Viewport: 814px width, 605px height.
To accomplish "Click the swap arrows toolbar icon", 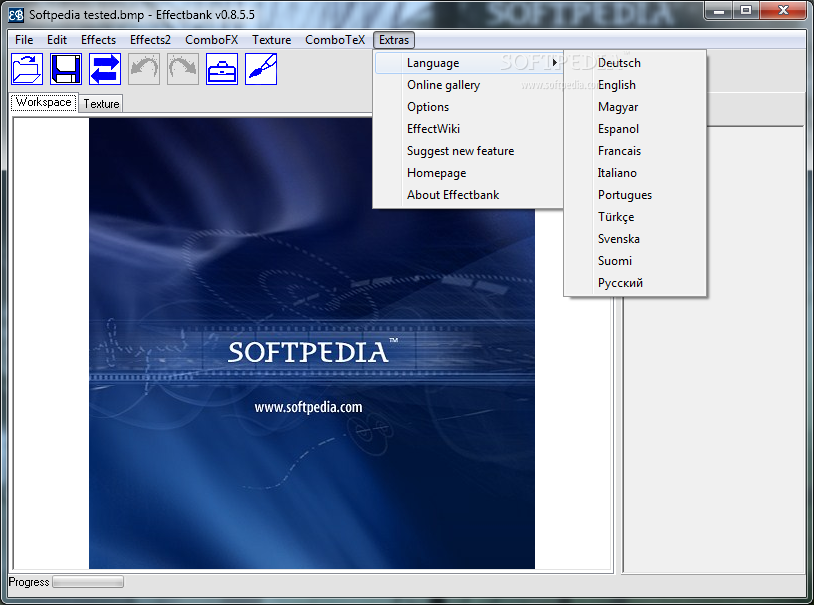I will pyautogui.click(x=105, y=69).
